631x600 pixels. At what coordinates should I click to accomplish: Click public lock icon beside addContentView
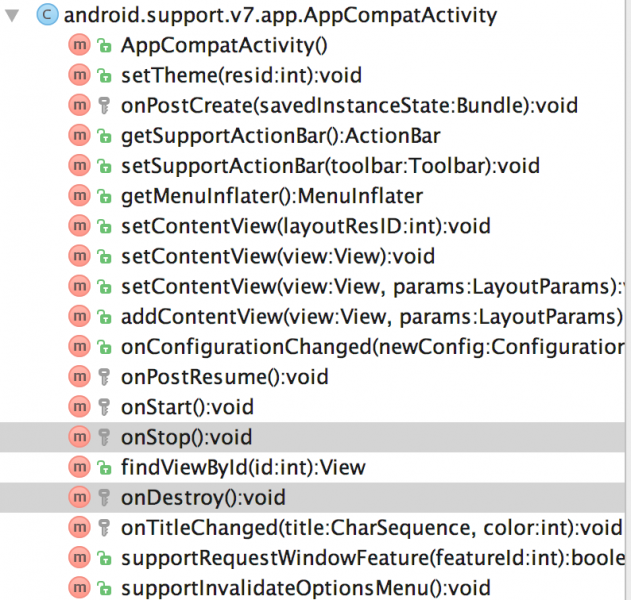104,317
